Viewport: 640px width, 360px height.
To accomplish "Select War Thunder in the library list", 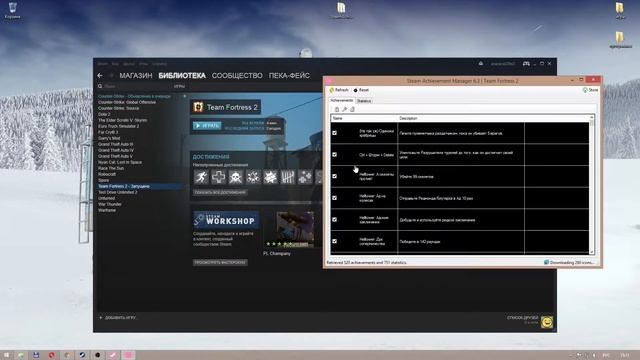I will tap(110, 204).
